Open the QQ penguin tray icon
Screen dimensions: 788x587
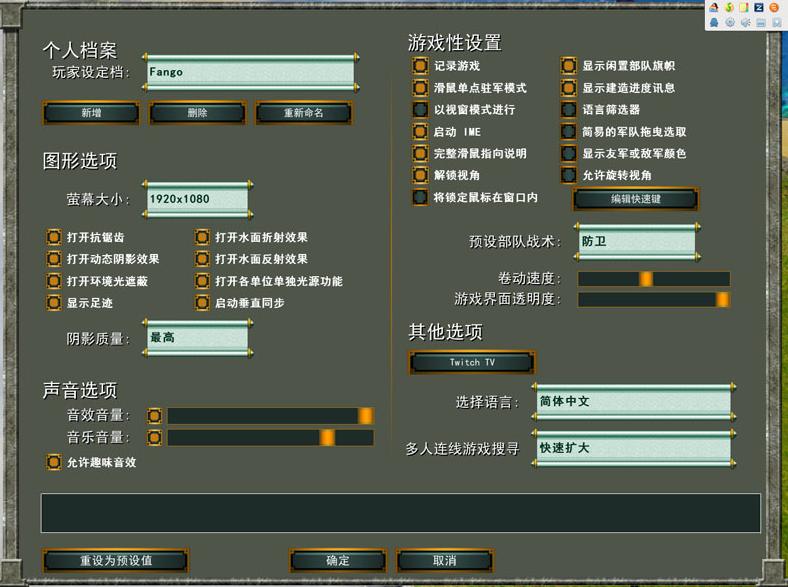714,22
